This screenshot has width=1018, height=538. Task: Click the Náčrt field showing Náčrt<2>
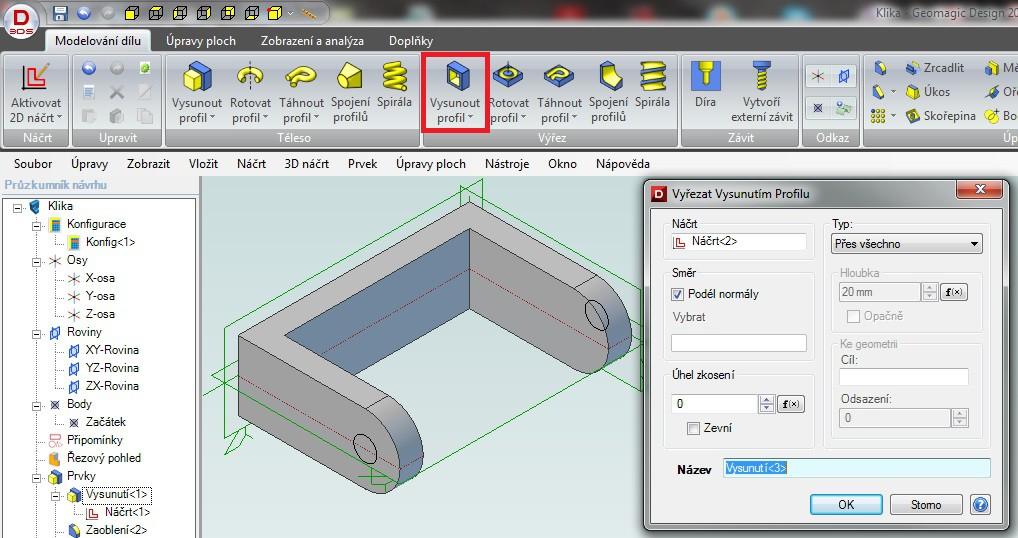739,242
